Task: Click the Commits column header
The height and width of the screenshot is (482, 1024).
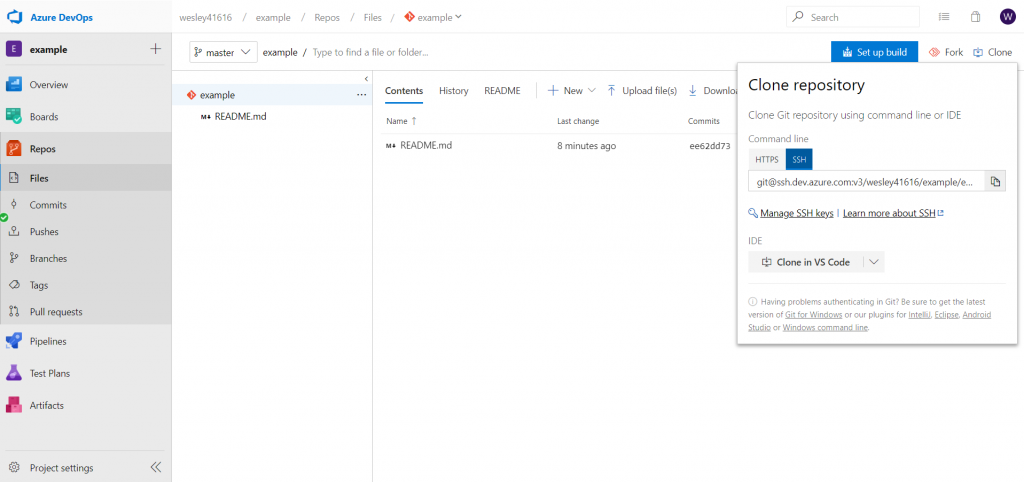Action: click(x=703, y=121)
